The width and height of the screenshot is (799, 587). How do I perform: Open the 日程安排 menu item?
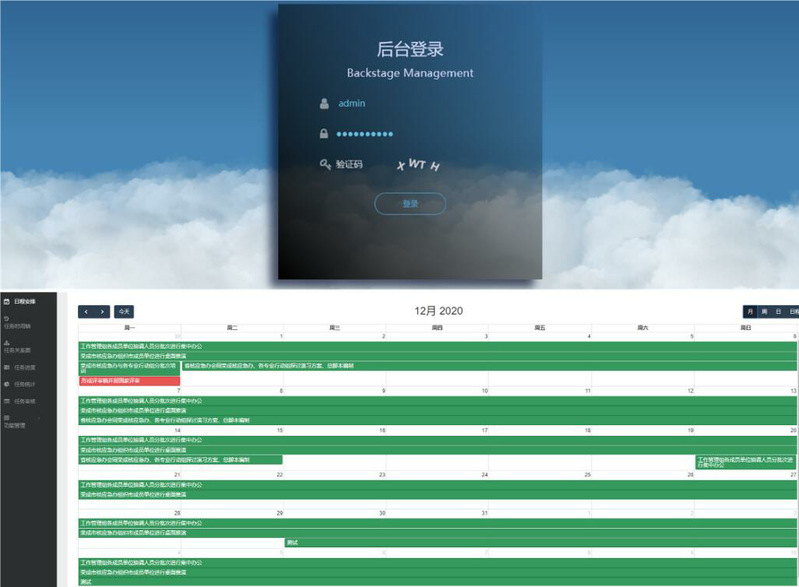[x=25, y=301]
